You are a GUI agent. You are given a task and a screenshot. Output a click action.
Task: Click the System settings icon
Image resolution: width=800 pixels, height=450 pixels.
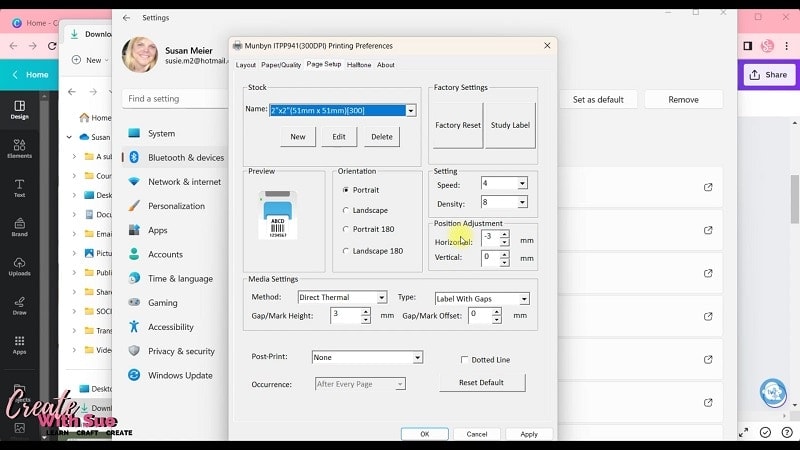click(x=134, y=133)
